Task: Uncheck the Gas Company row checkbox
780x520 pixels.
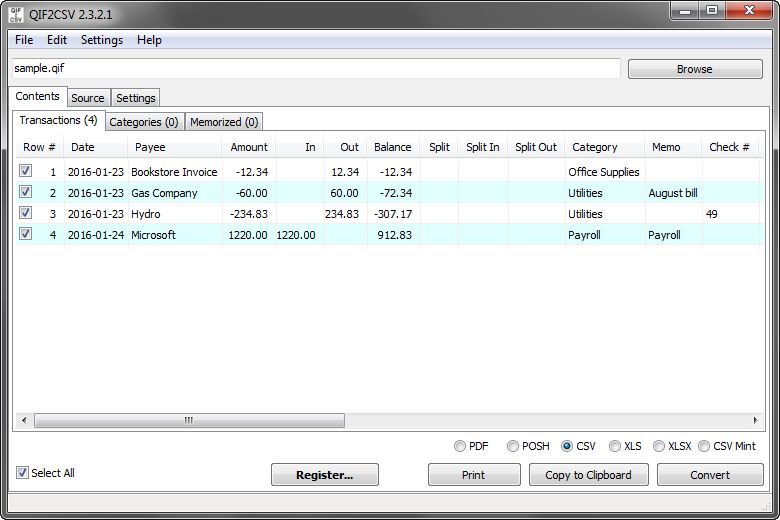Action: pos(25,192)
